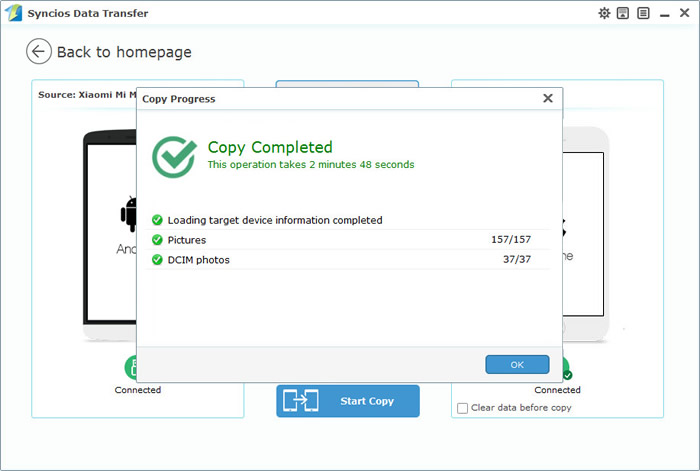
Task: Minimize the Syncios window
Action: pyautogui.click(x=665, y=14)
